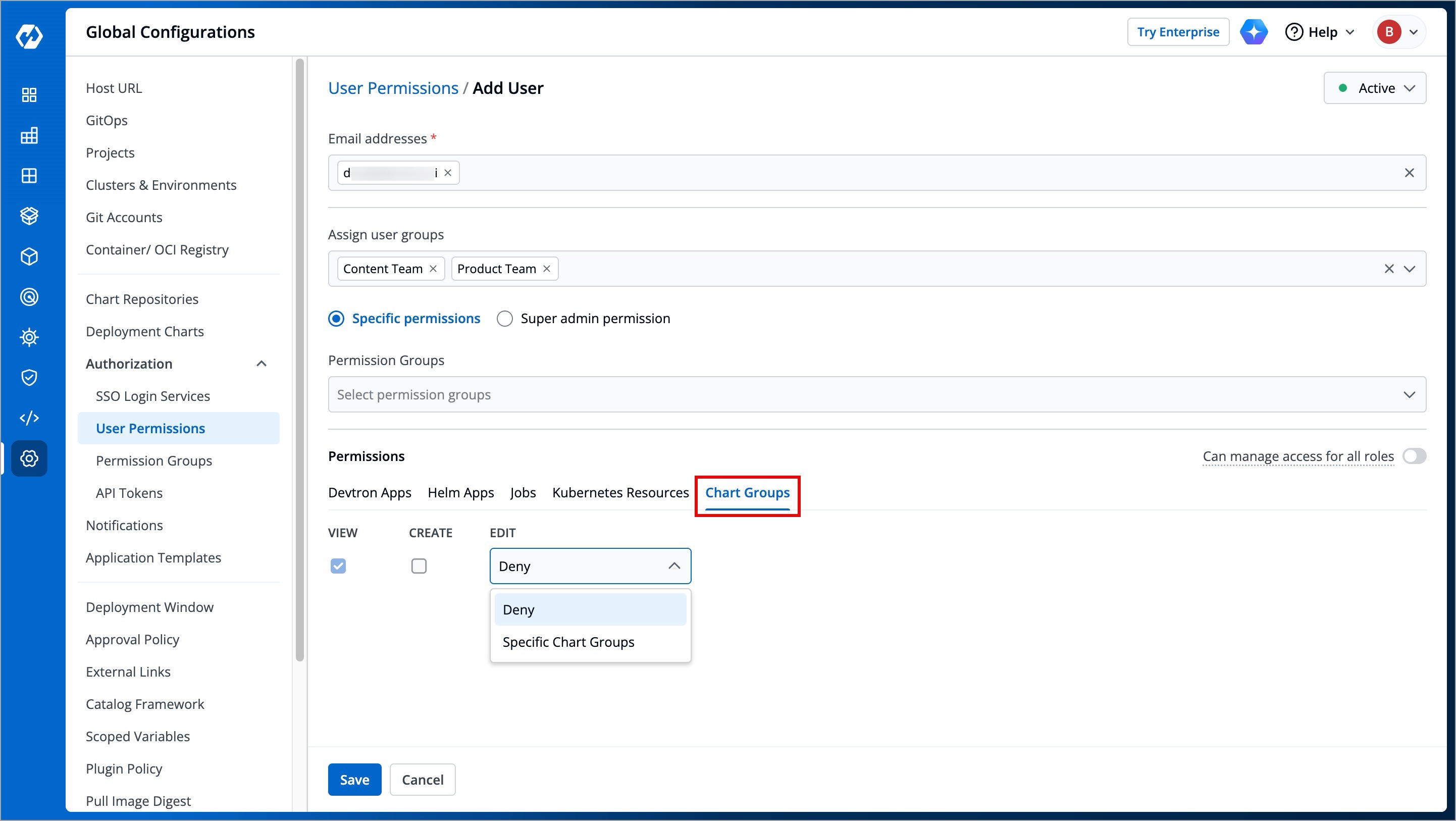This screenshot has height=821, width=1456.
Task: Open the stacked layers sidebar icon
Action: 29,216
